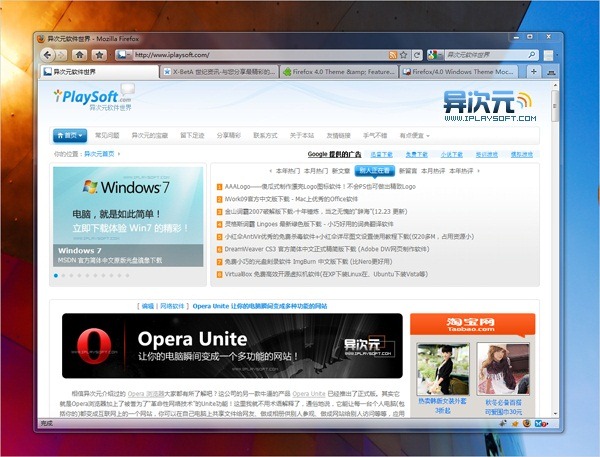
Task: Subscribe via the RSS feed icon
Action: 393,55
